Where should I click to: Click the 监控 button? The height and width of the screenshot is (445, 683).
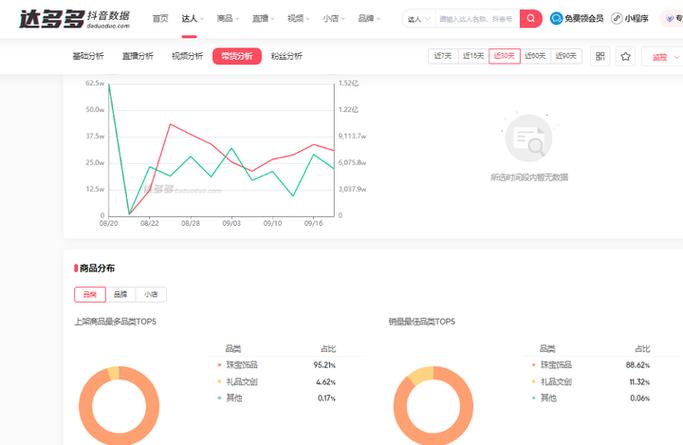point(661,57)
